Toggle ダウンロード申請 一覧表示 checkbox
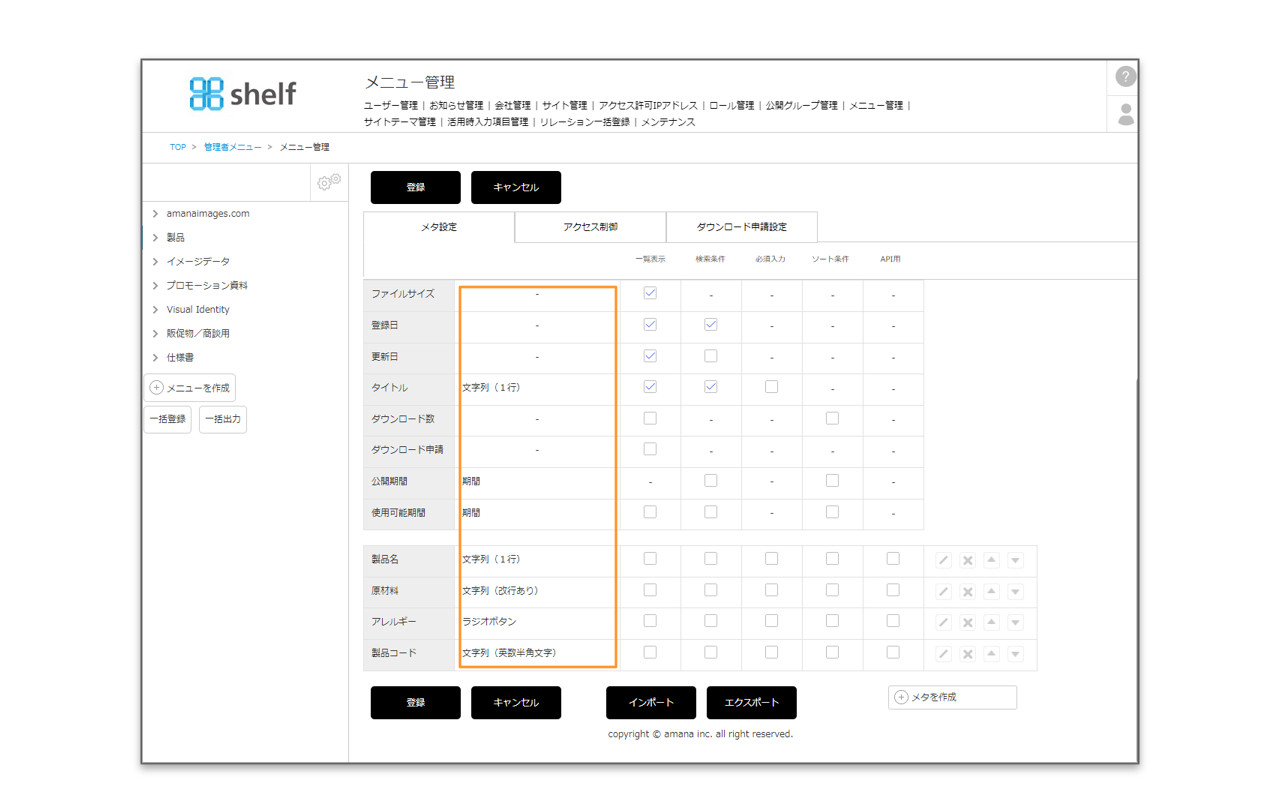This screenshot has height=800, width=1280. 650,449
